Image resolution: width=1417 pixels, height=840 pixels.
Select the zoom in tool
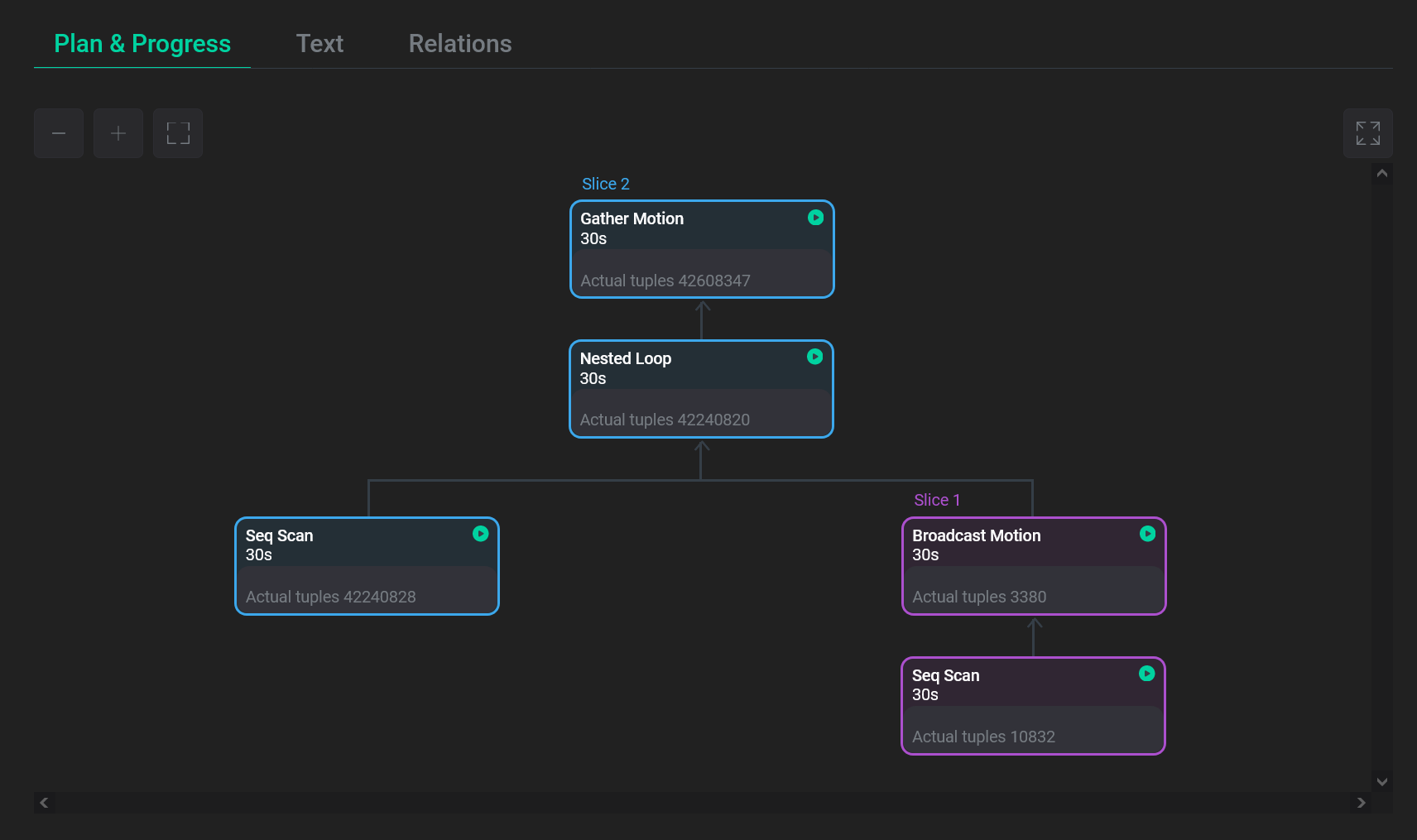click(118, 132)
